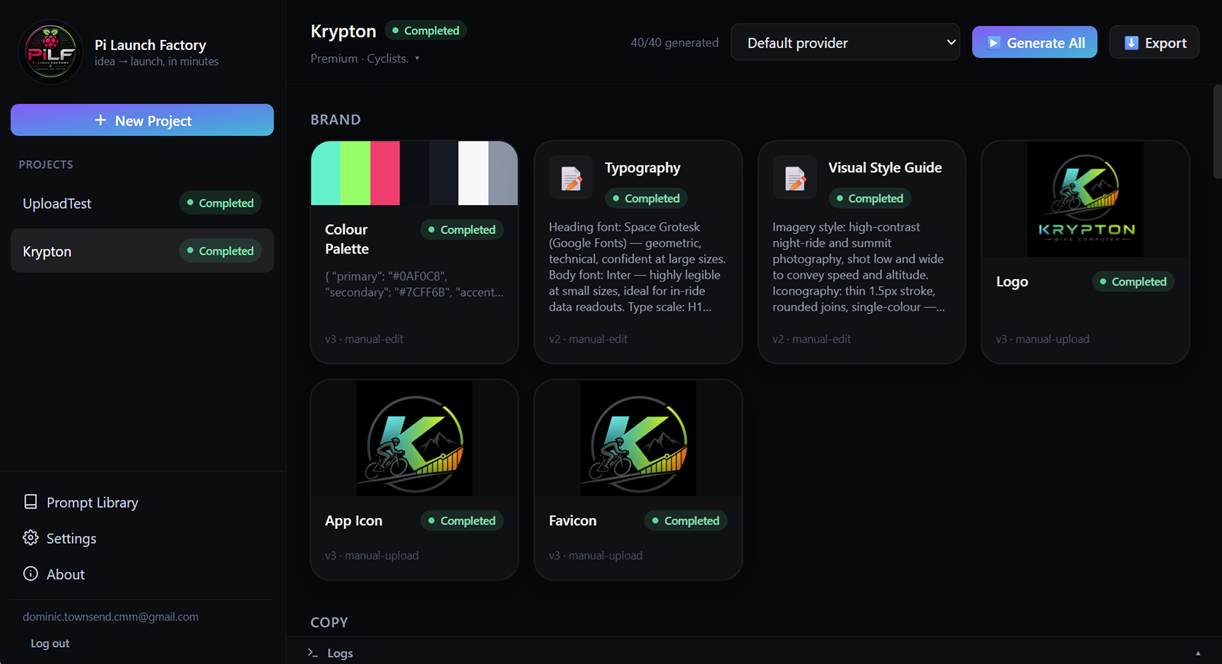Click the Typography card's document icon

[571, 179]
